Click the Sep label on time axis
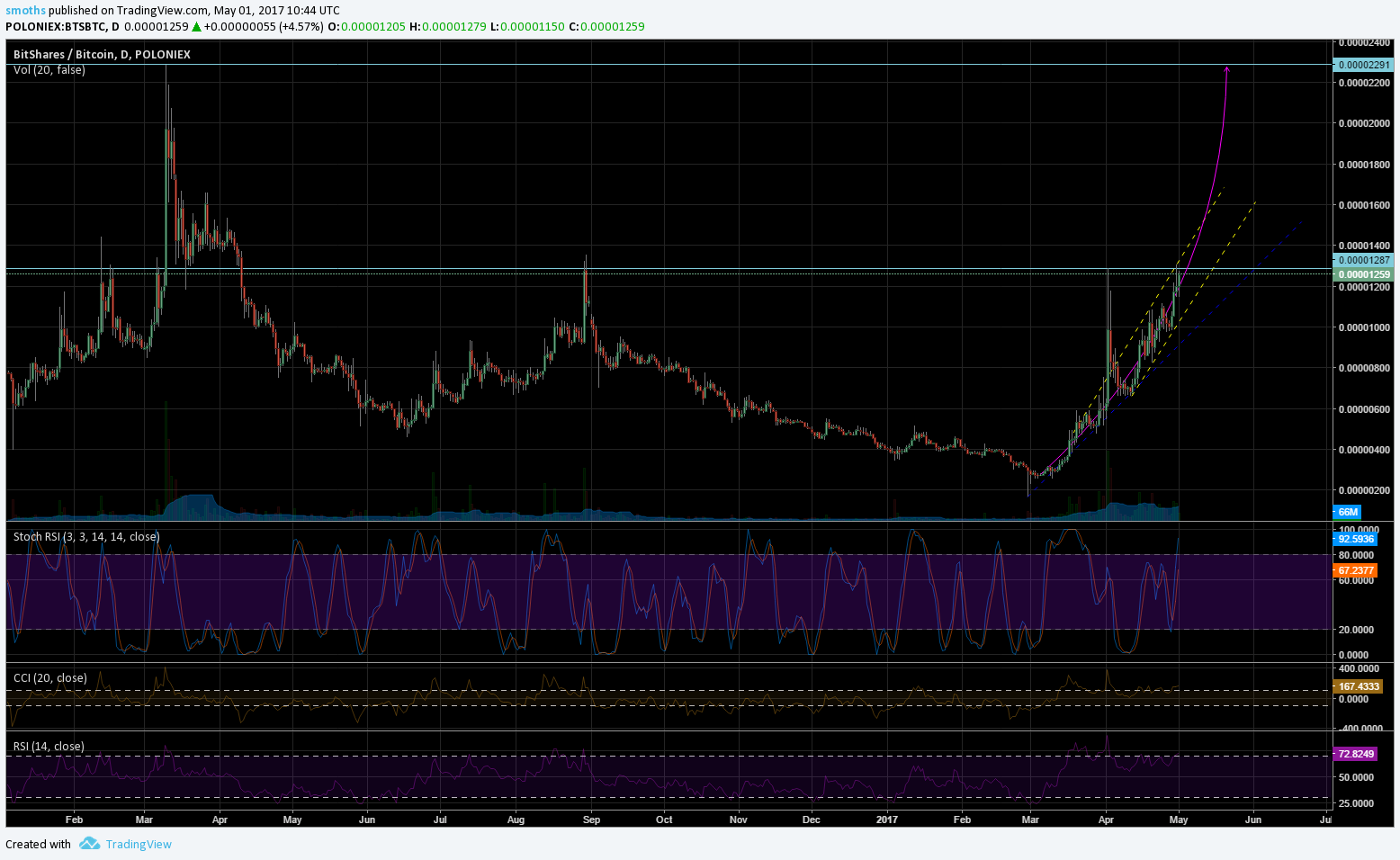The width and height of the screenshot is (1400, 860). pos(591,820)
